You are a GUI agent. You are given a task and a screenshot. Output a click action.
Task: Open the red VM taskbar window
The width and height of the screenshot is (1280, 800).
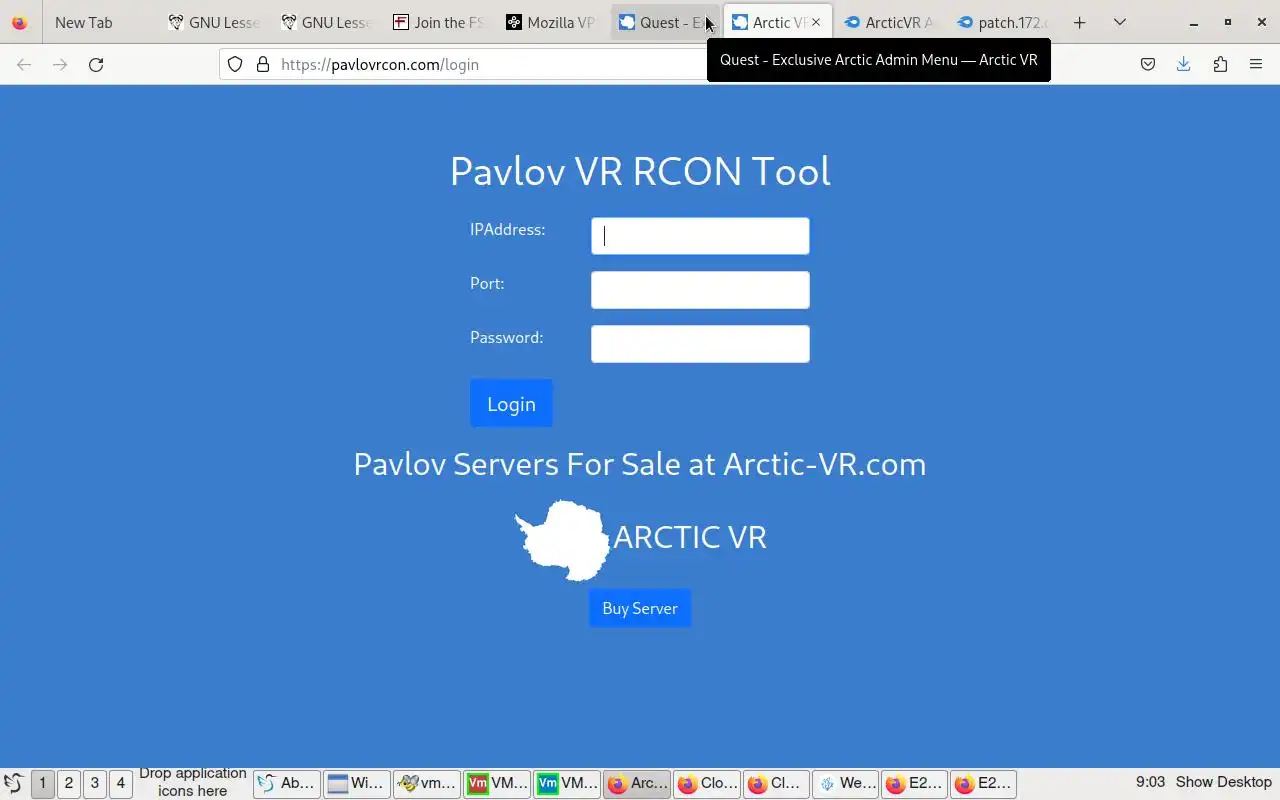[497, 783]
